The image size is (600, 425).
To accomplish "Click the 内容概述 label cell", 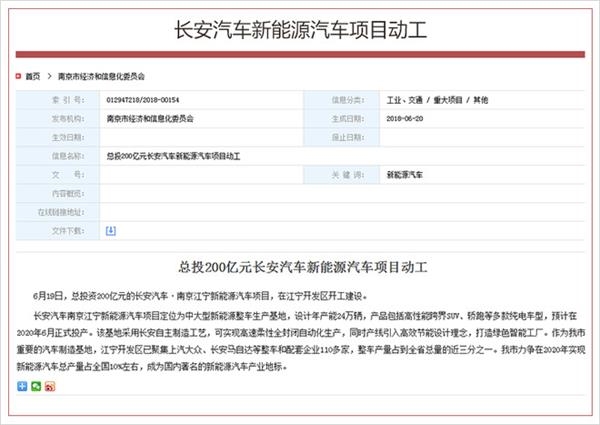I will (58, 194).
